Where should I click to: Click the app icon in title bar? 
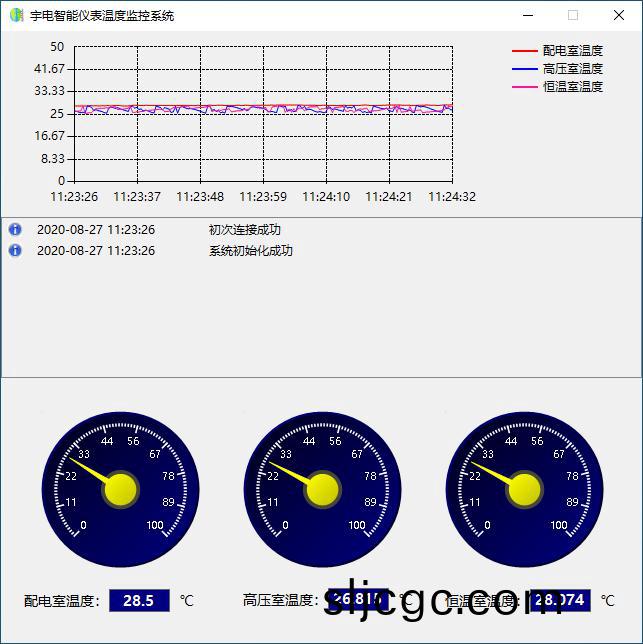pyautogui.click(x=16, y=15)
